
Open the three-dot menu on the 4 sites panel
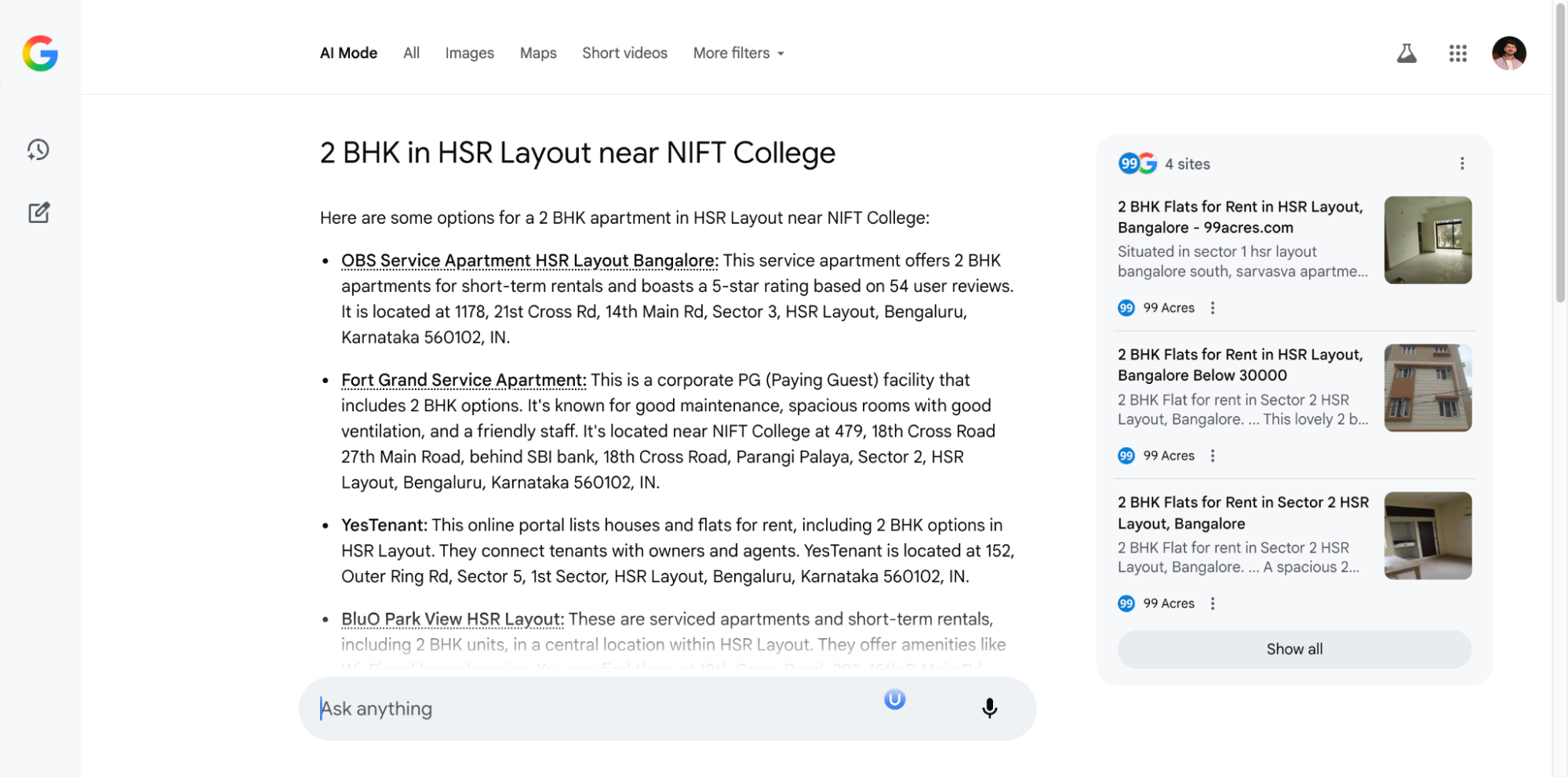(1461, 163)
